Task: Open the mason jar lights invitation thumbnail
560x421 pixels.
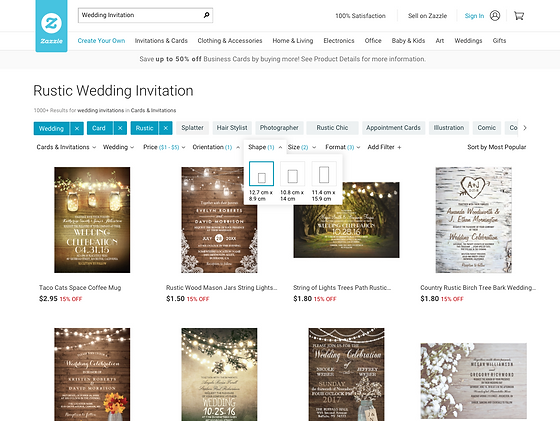Action: (92, 220)
